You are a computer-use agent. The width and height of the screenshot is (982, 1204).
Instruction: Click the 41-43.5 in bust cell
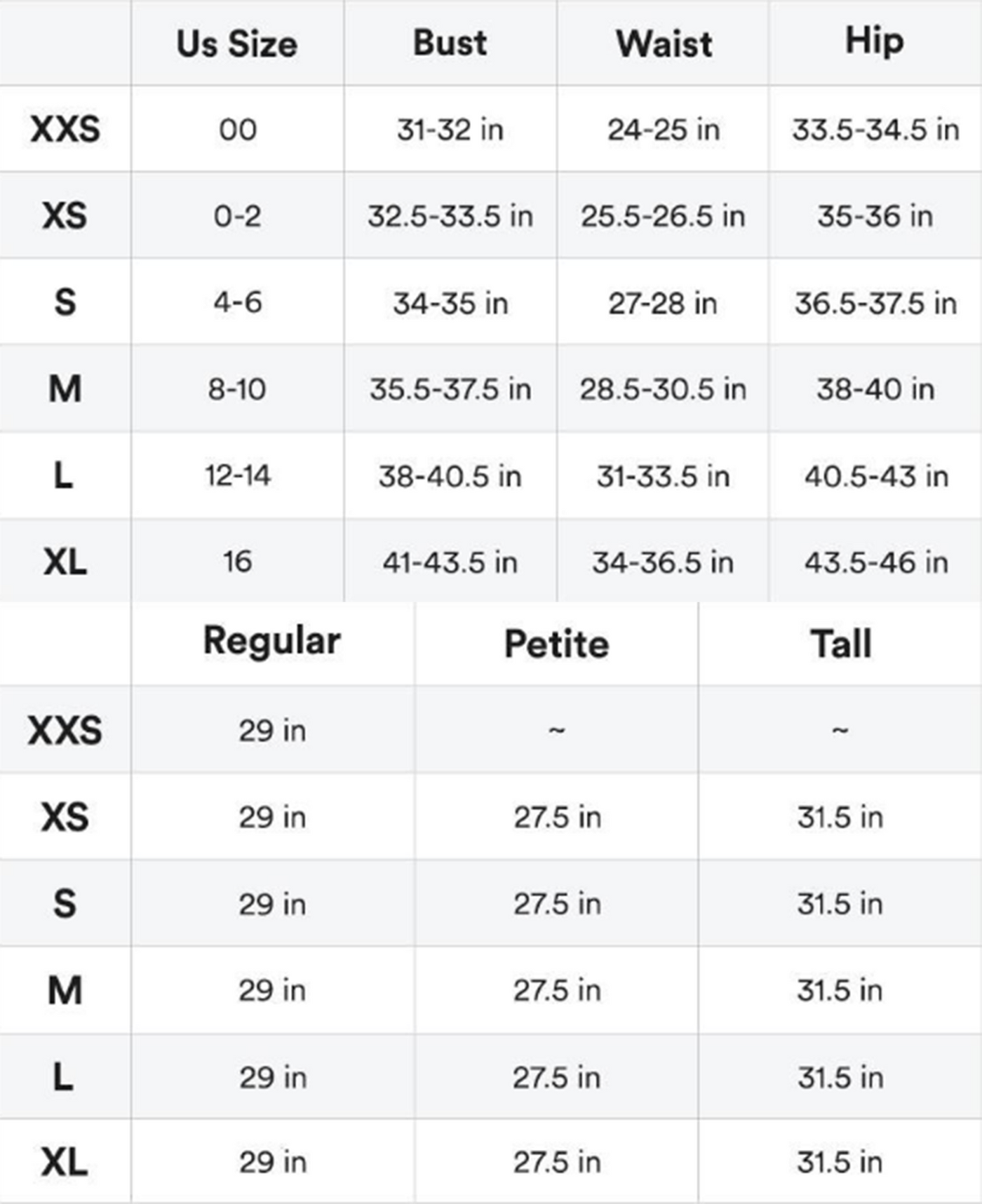[x=450, y=562]
